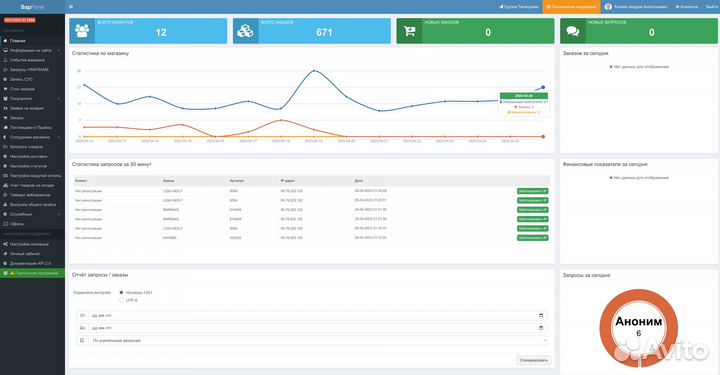Click the icon beside Запросы VIN/FRAME
Screen dimensions: 720x375
6,70
